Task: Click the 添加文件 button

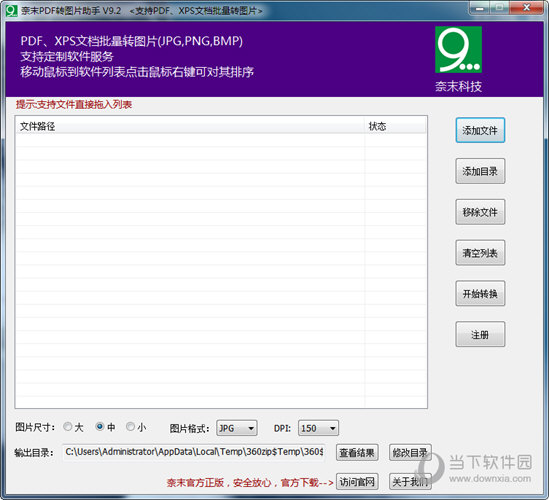Action: (x=480, y=130)
